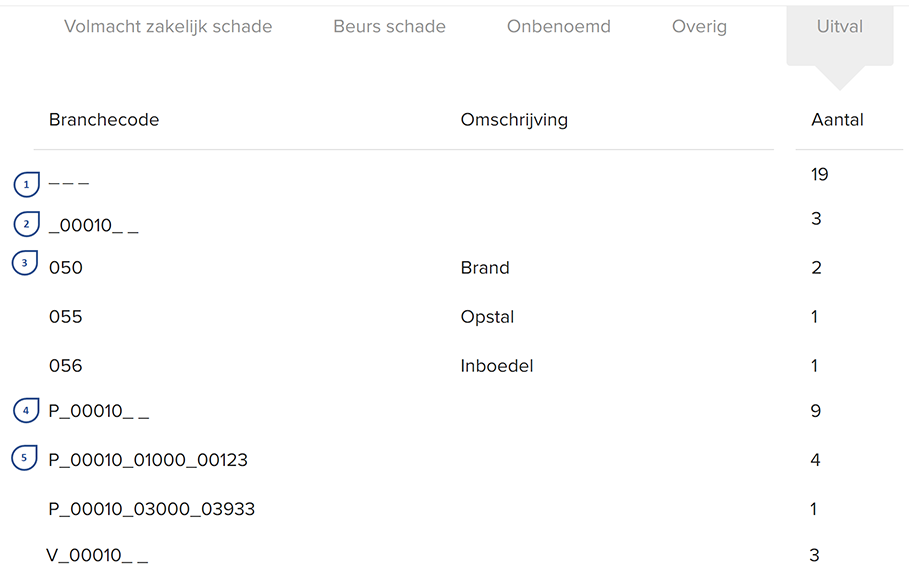Click the numbered marker 4 icon
The height and width of the screenshot is (579, 909).
(26, 410)
